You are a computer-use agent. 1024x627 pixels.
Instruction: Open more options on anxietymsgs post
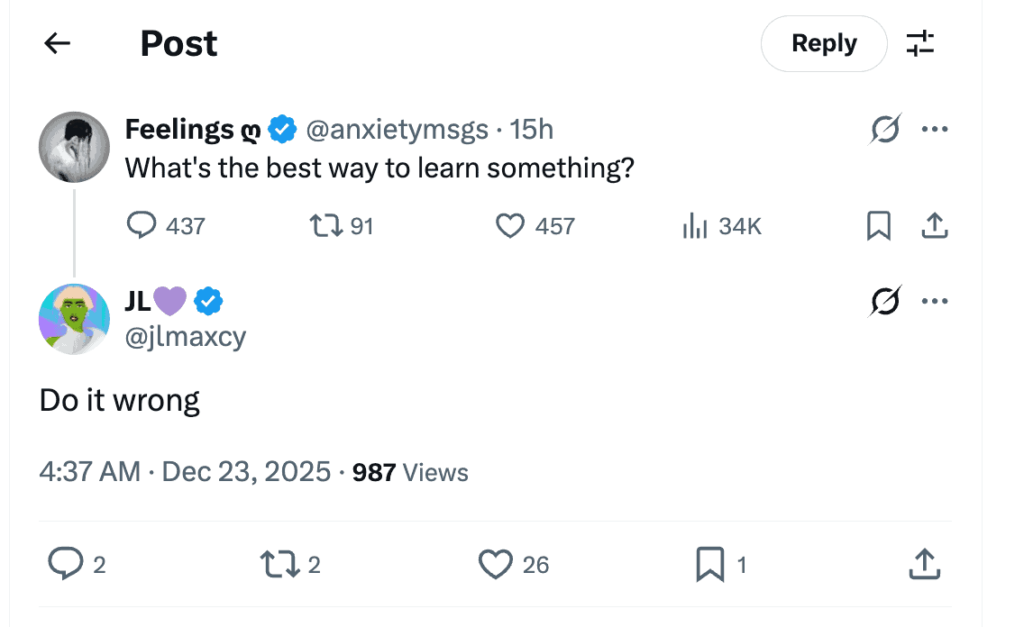point(934,129)
